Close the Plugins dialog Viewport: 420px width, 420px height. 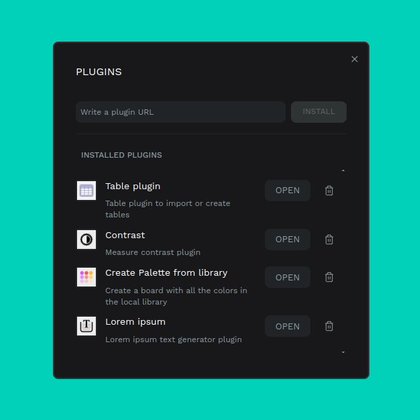(354, 59)
